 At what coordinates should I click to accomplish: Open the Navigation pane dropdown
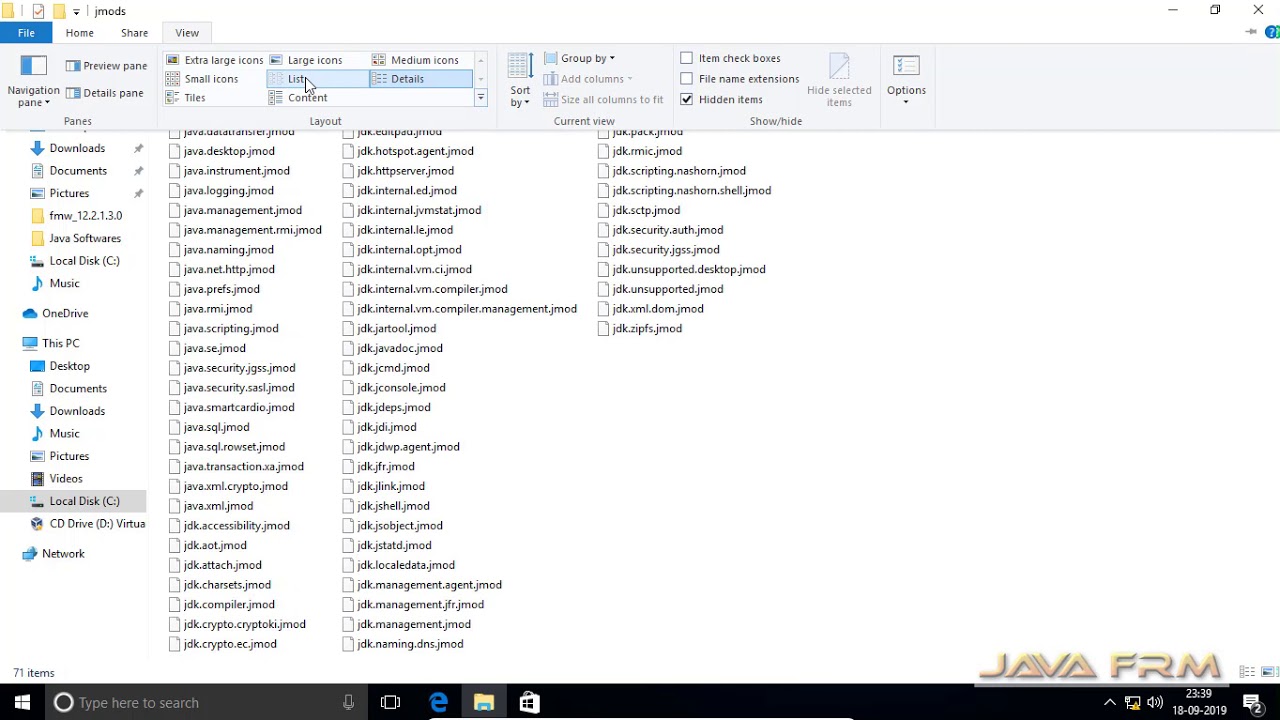click(x=33, y=82)
